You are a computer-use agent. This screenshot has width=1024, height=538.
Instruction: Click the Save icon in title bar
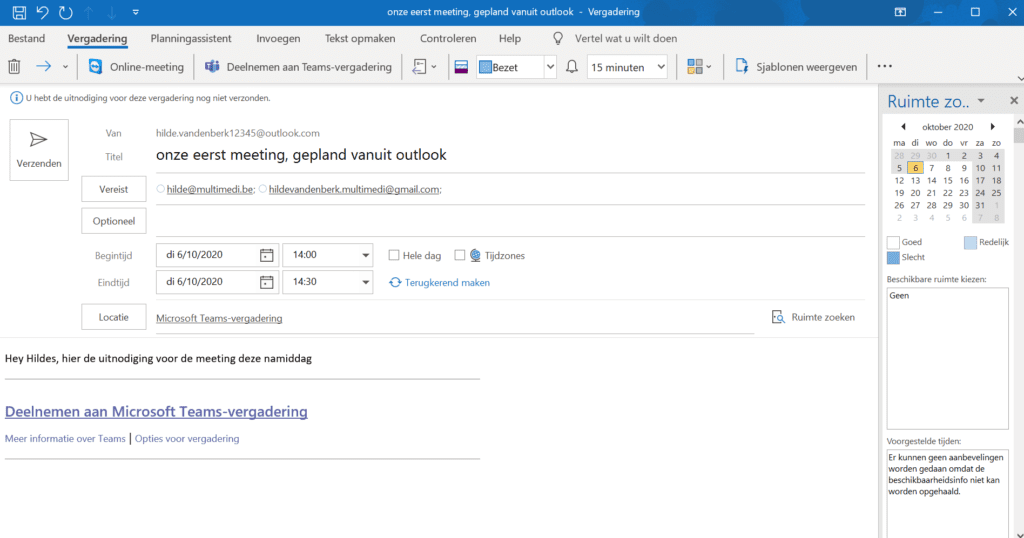(19, 12)
